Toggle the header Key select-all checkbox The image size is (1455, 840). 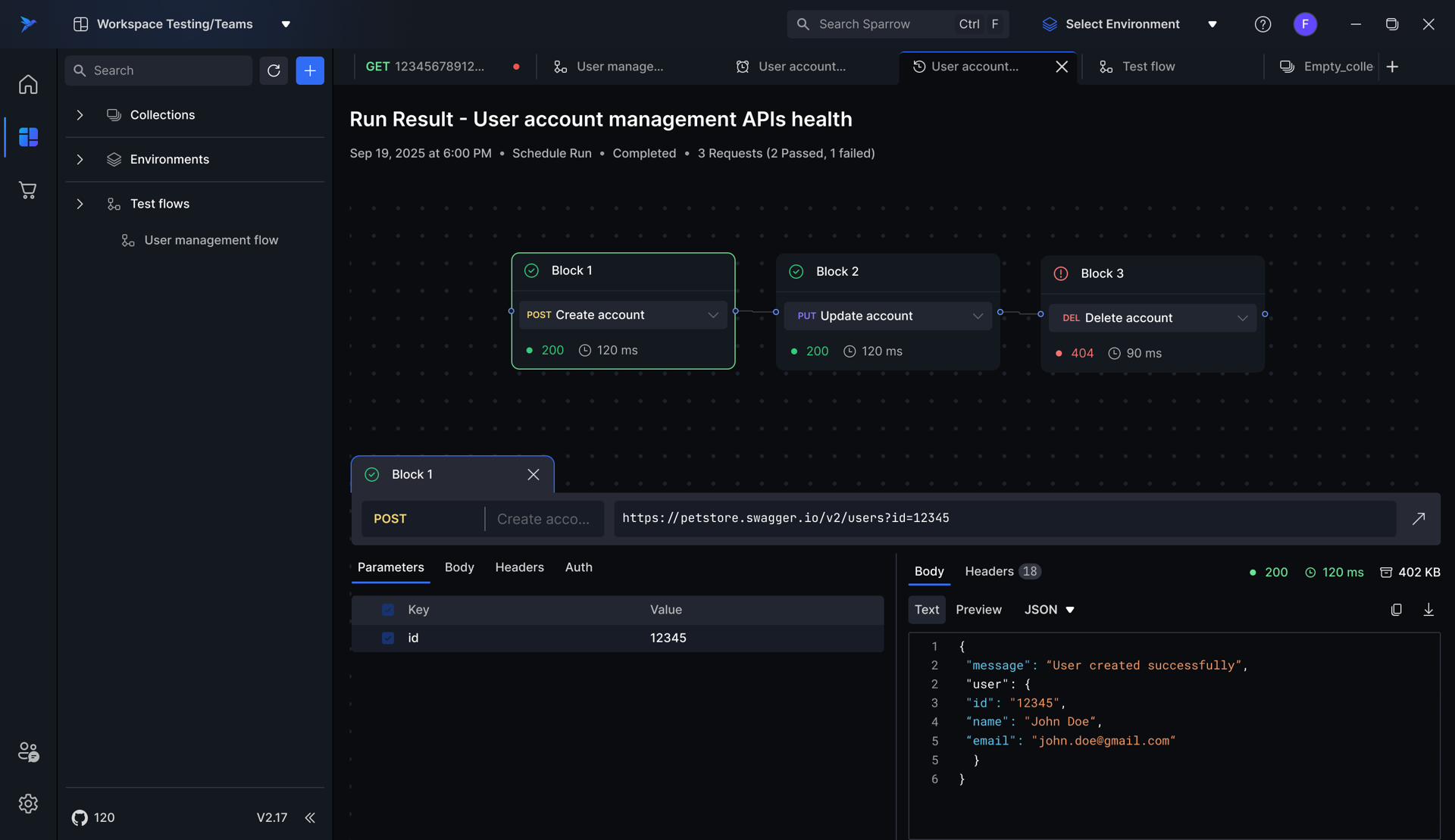coord(388,610)
